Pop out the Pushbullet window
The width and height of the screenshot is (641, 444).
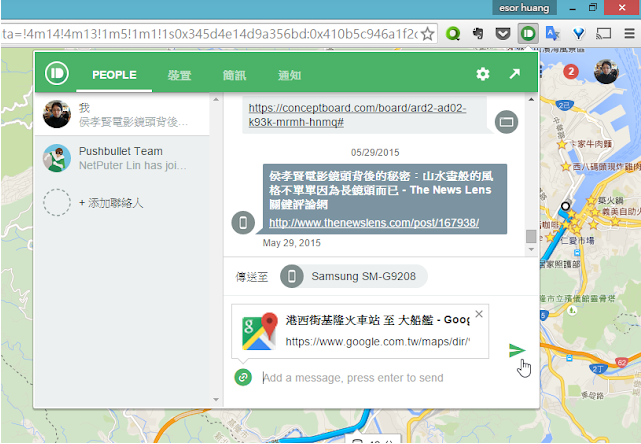click(x=514, y=74)
